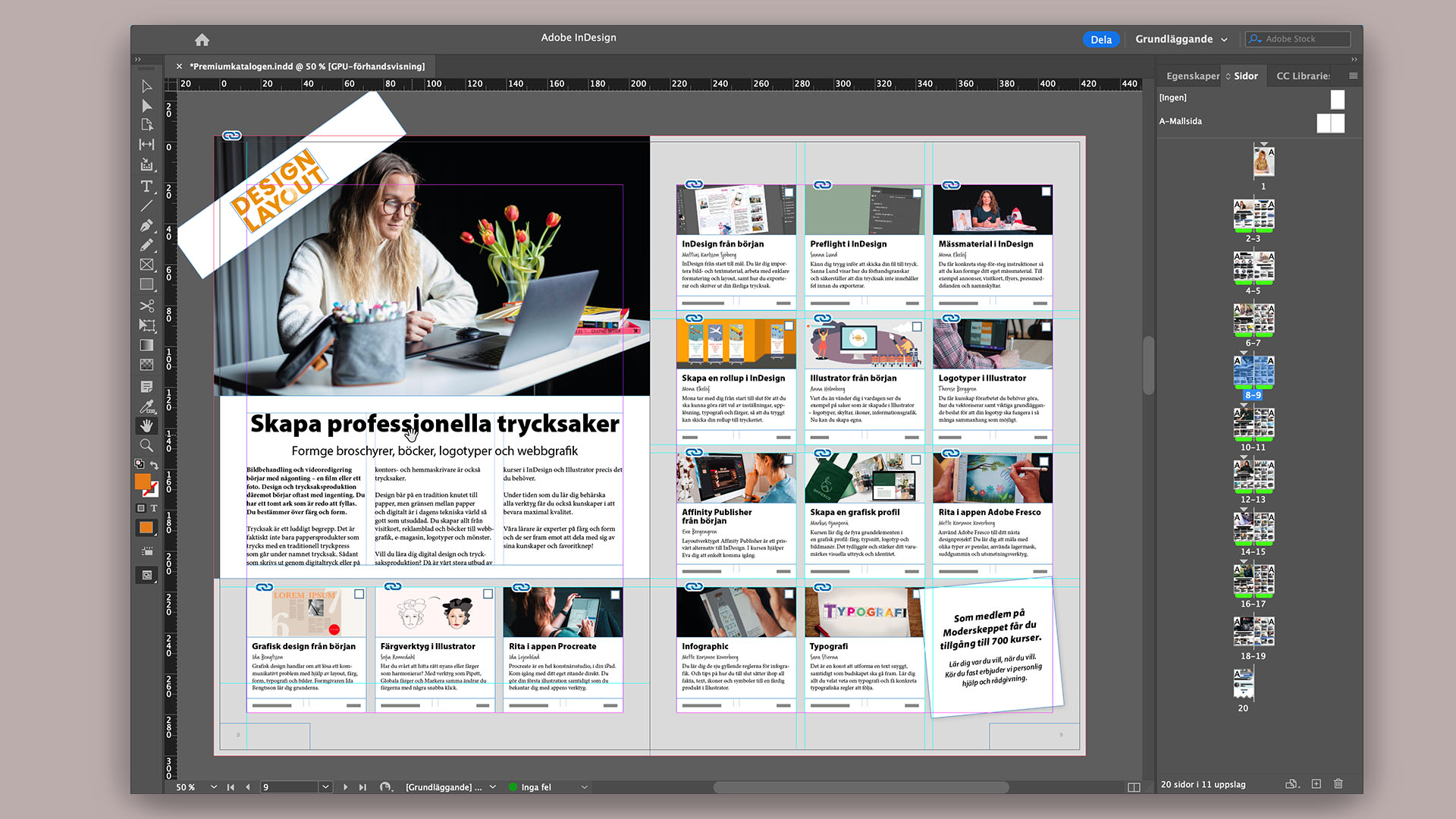Select the Gradient Swatch tool

(146, 345)
